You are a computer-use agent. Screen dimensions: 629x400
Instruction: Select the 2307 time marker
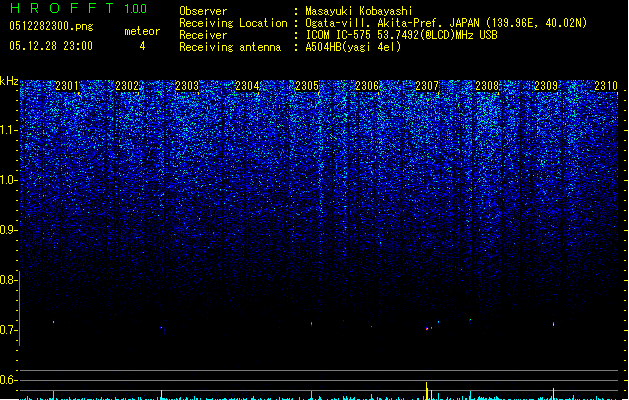(427, 86)
